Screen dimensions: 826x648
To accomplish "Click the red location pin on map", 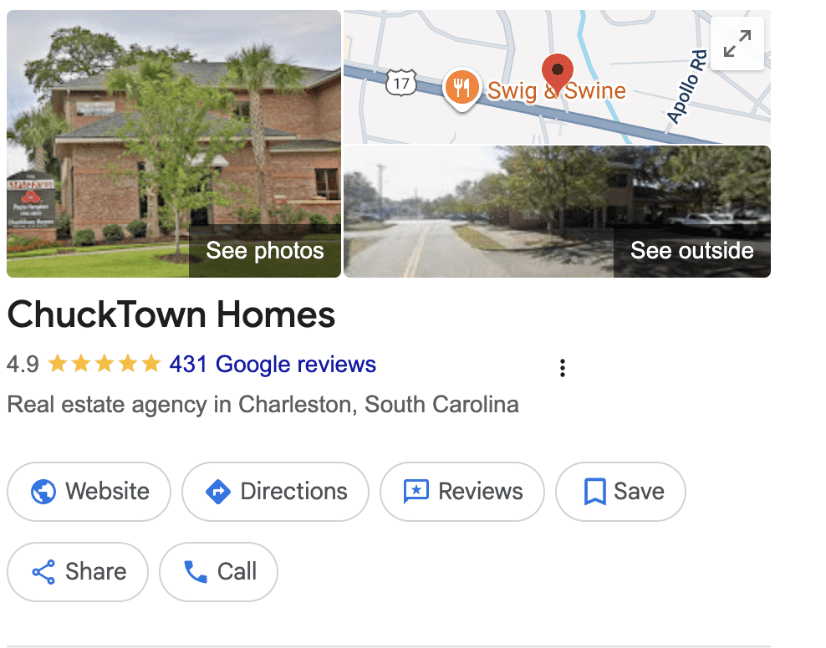I will (x=557, y=74).
